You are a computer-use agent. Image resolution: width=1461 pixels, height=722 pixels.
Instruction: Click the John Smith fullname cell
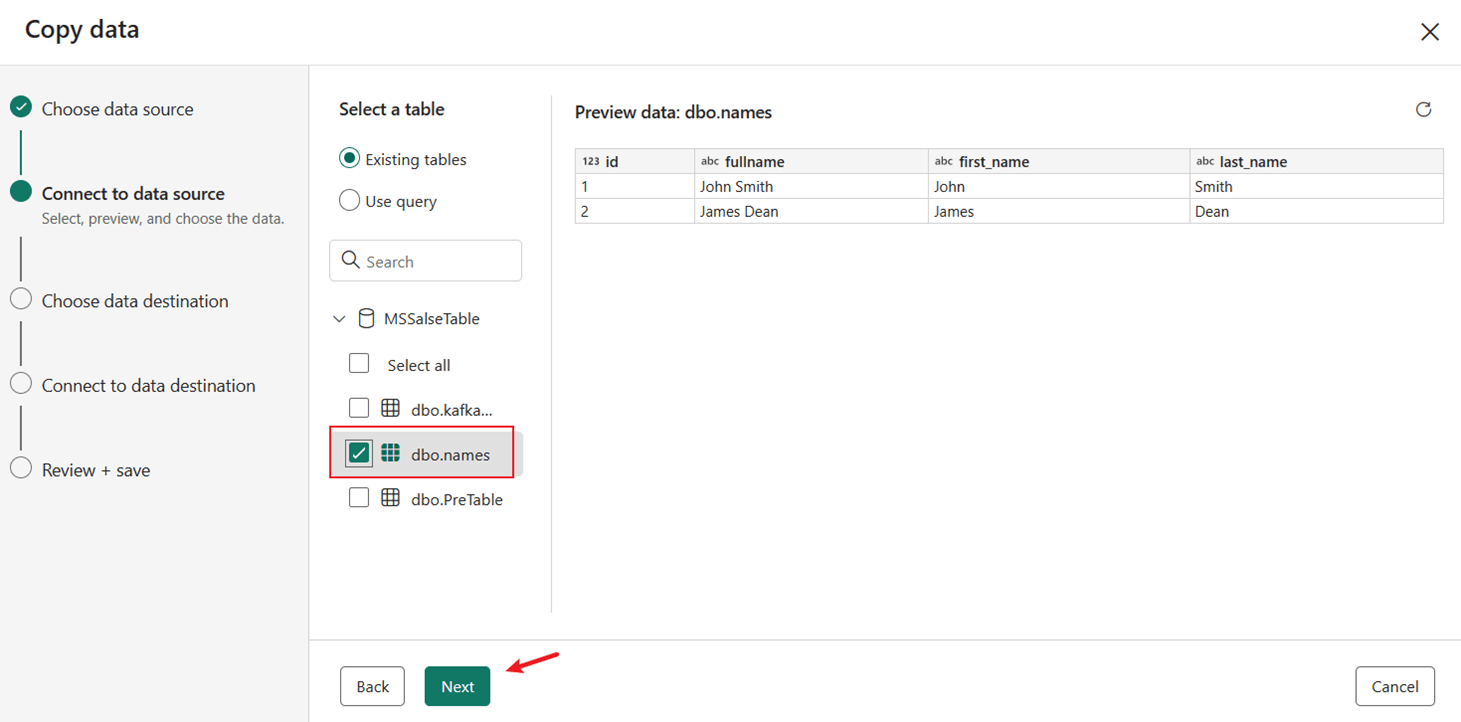811,186
